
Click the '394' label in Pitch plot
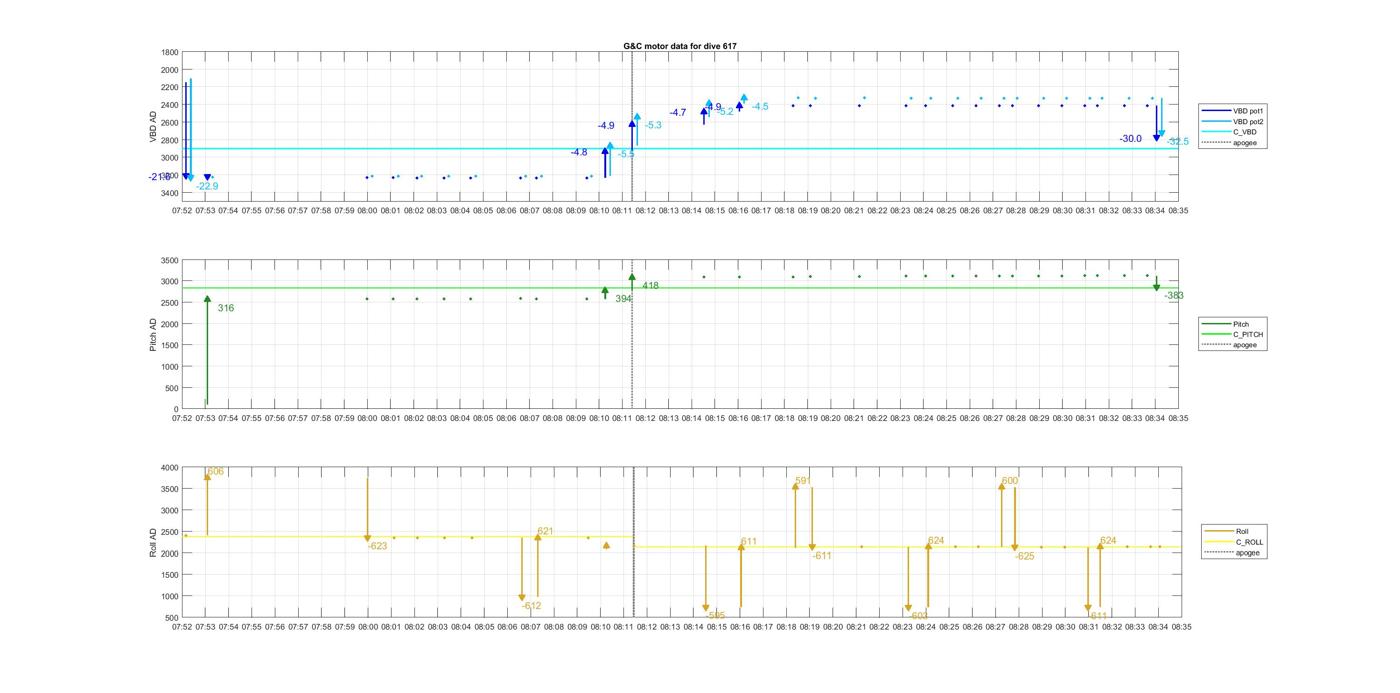click(623, 299)
